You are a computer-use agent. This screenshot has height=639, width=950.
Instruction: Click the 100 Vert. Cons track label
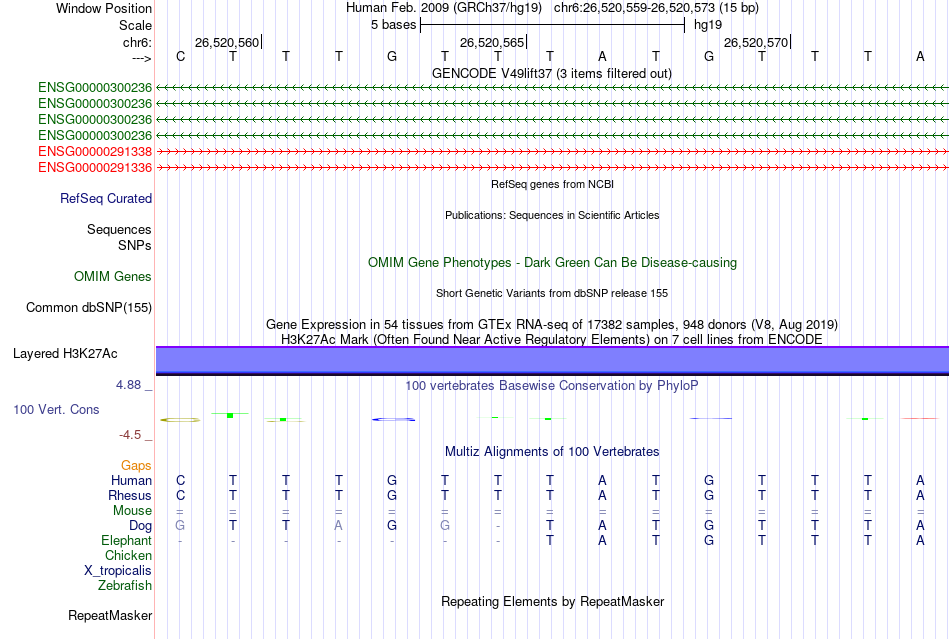56,409
